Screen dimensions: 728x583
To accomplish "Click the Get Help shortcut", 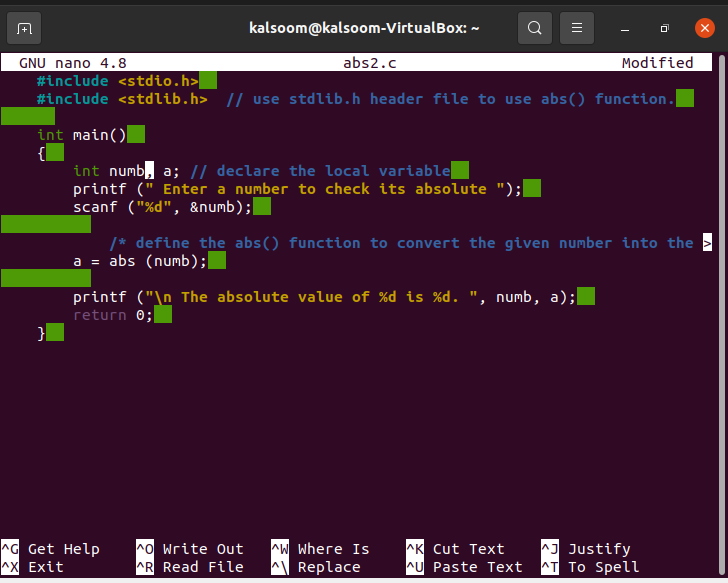I will [63, 549].
